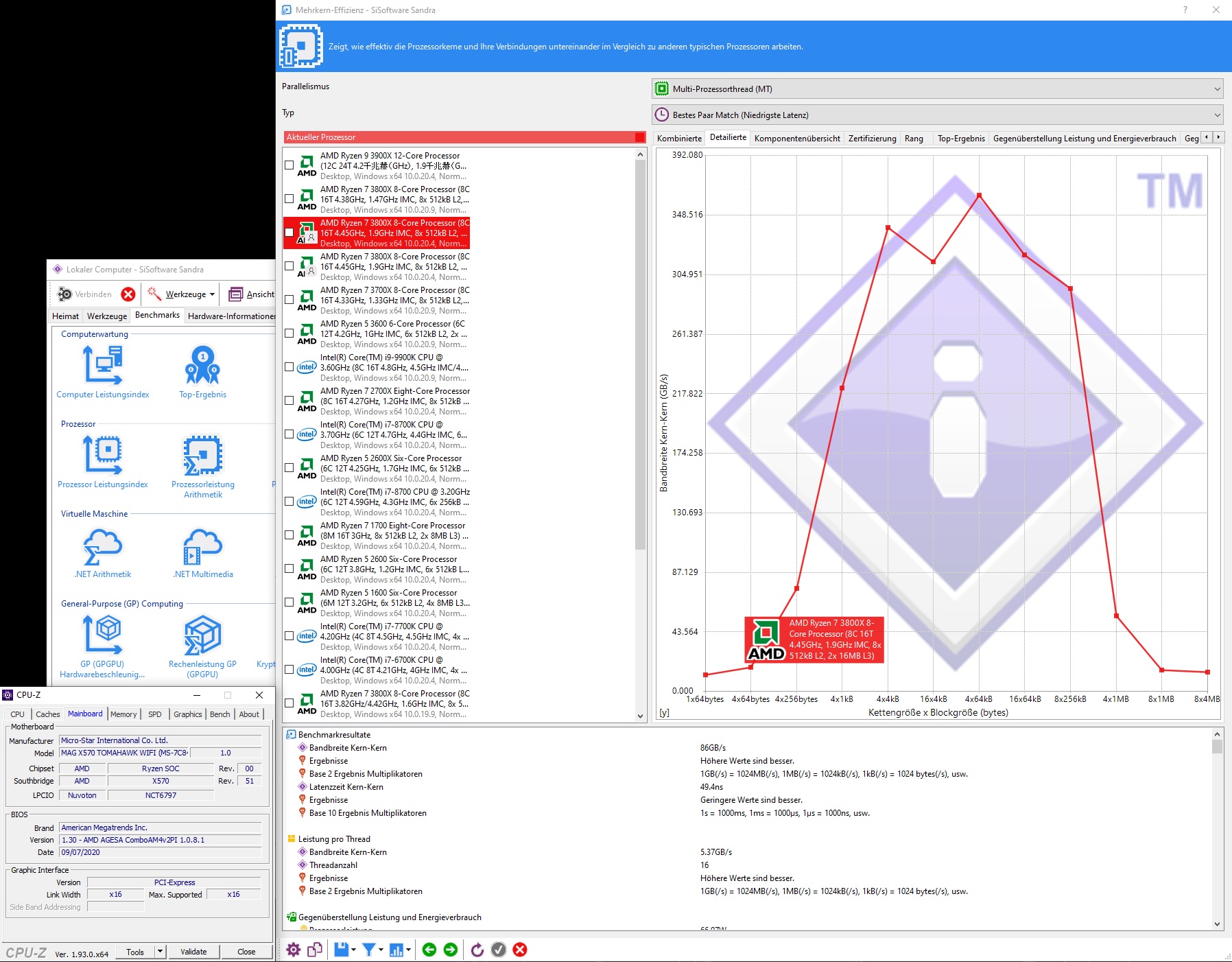The width and height of the screenshot is (1232, 962).
Task: Open the .NET Arithmetik benchmark
Action: coord(103,545)
